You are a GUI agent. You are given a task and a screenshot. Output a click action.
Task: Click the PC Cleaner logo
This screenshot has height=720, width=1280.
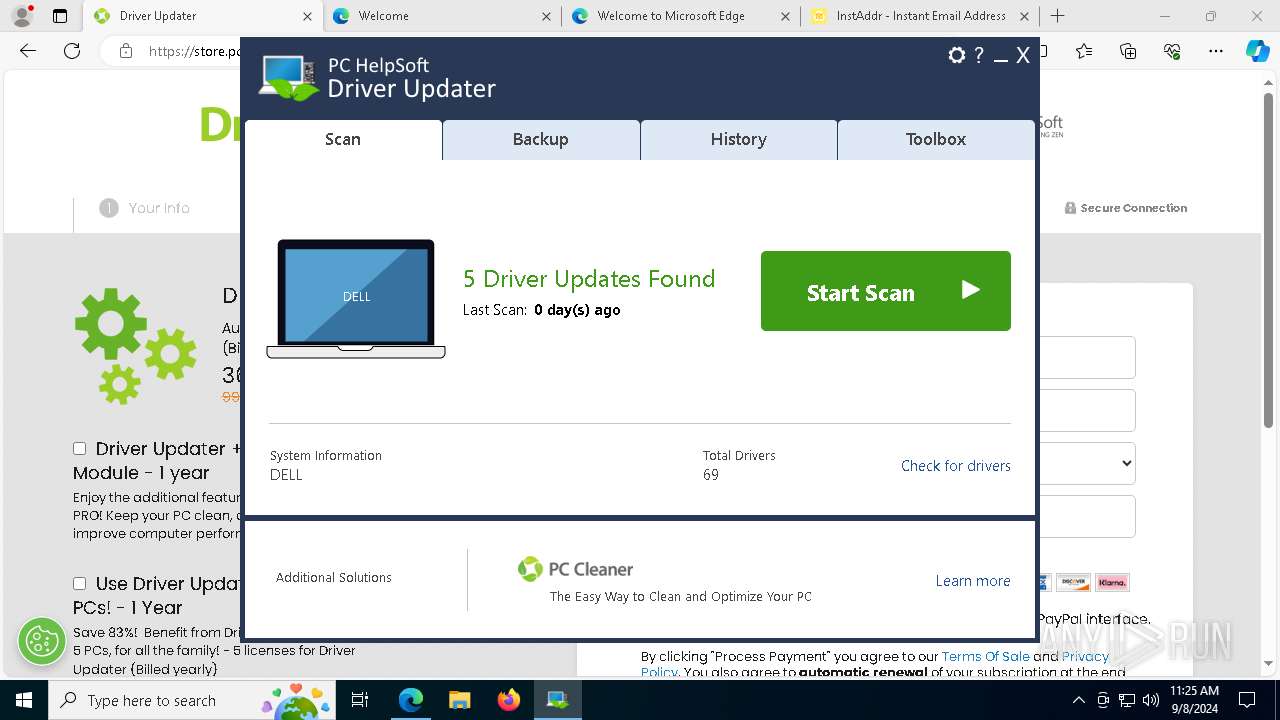click(575, 569)
